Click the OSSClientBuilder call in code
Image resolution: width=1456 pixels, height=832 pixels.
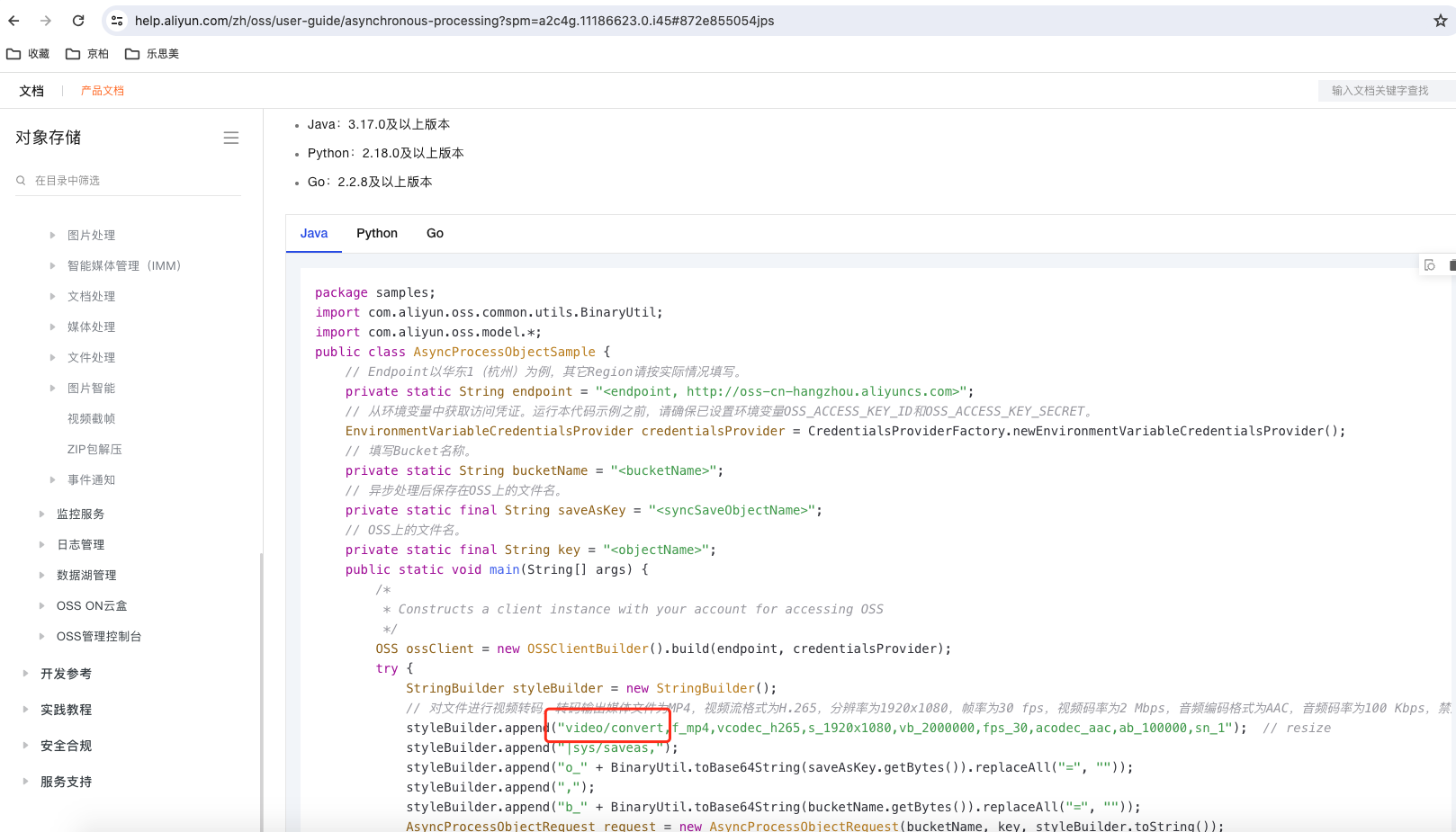pos(588,649)
